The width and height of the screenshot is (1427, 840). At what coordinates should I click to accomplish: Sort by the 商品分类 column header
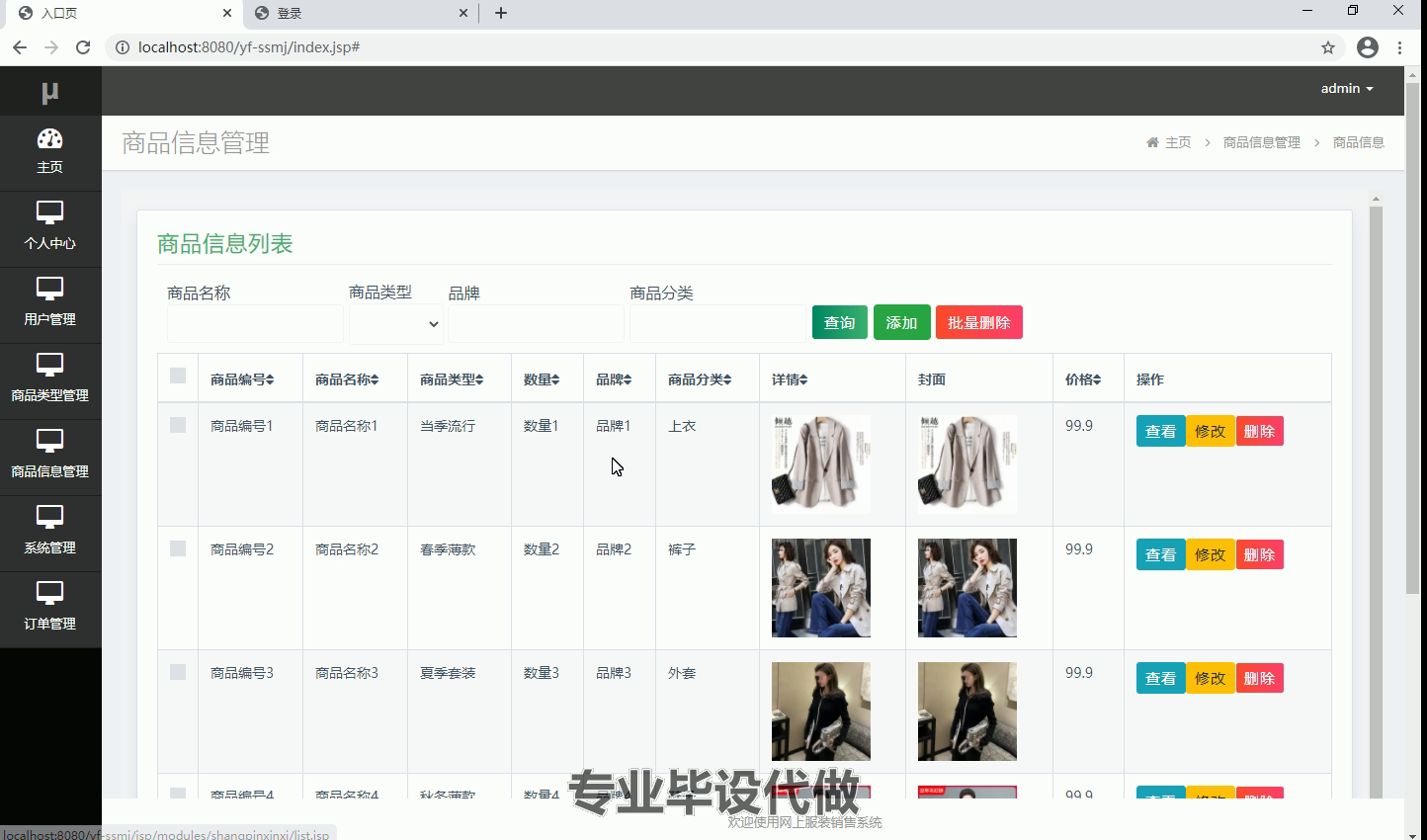(x=700, y=379)
